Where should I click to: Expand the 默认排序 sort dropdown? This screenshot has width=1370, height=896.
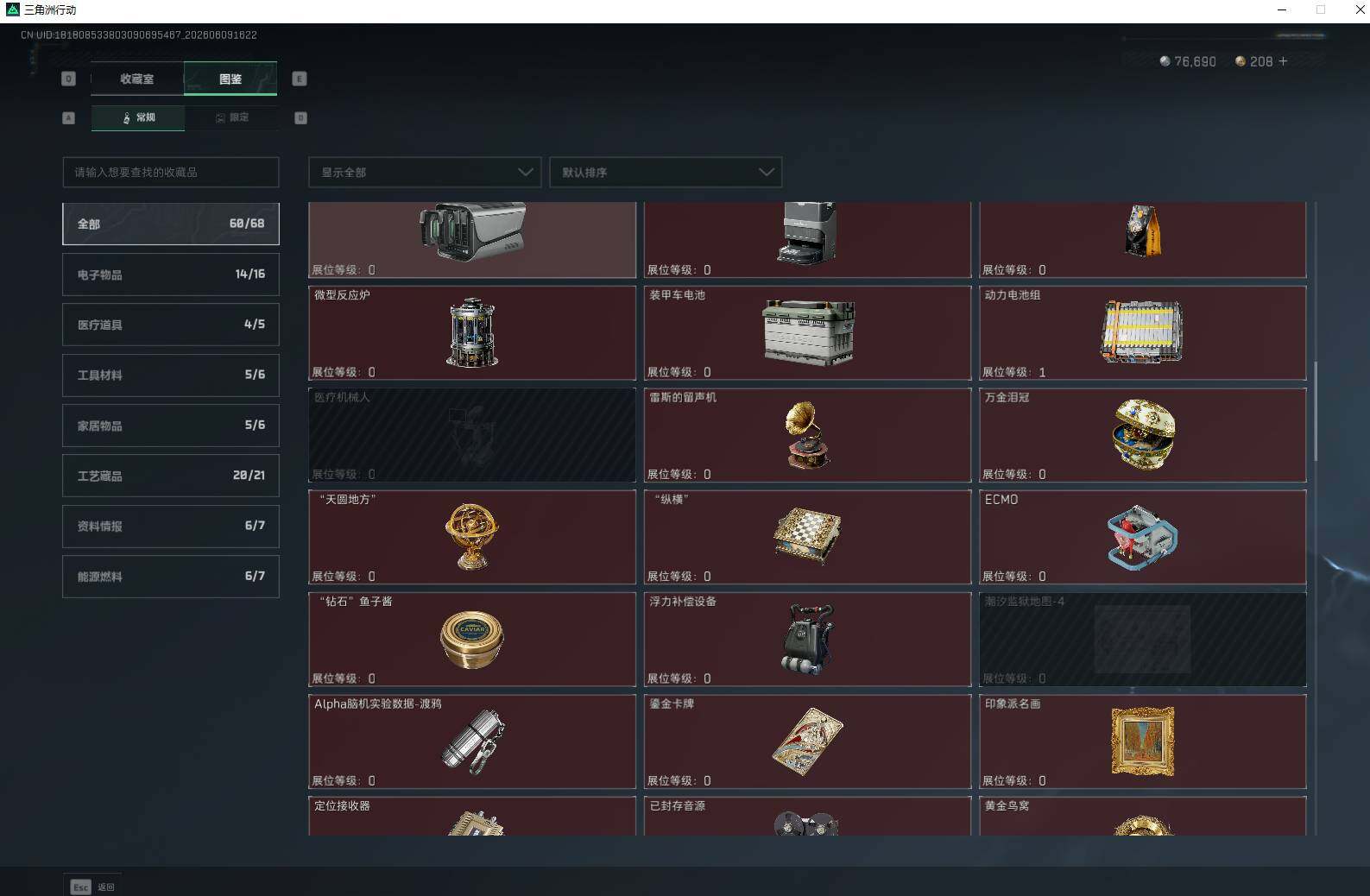[666, 173]
